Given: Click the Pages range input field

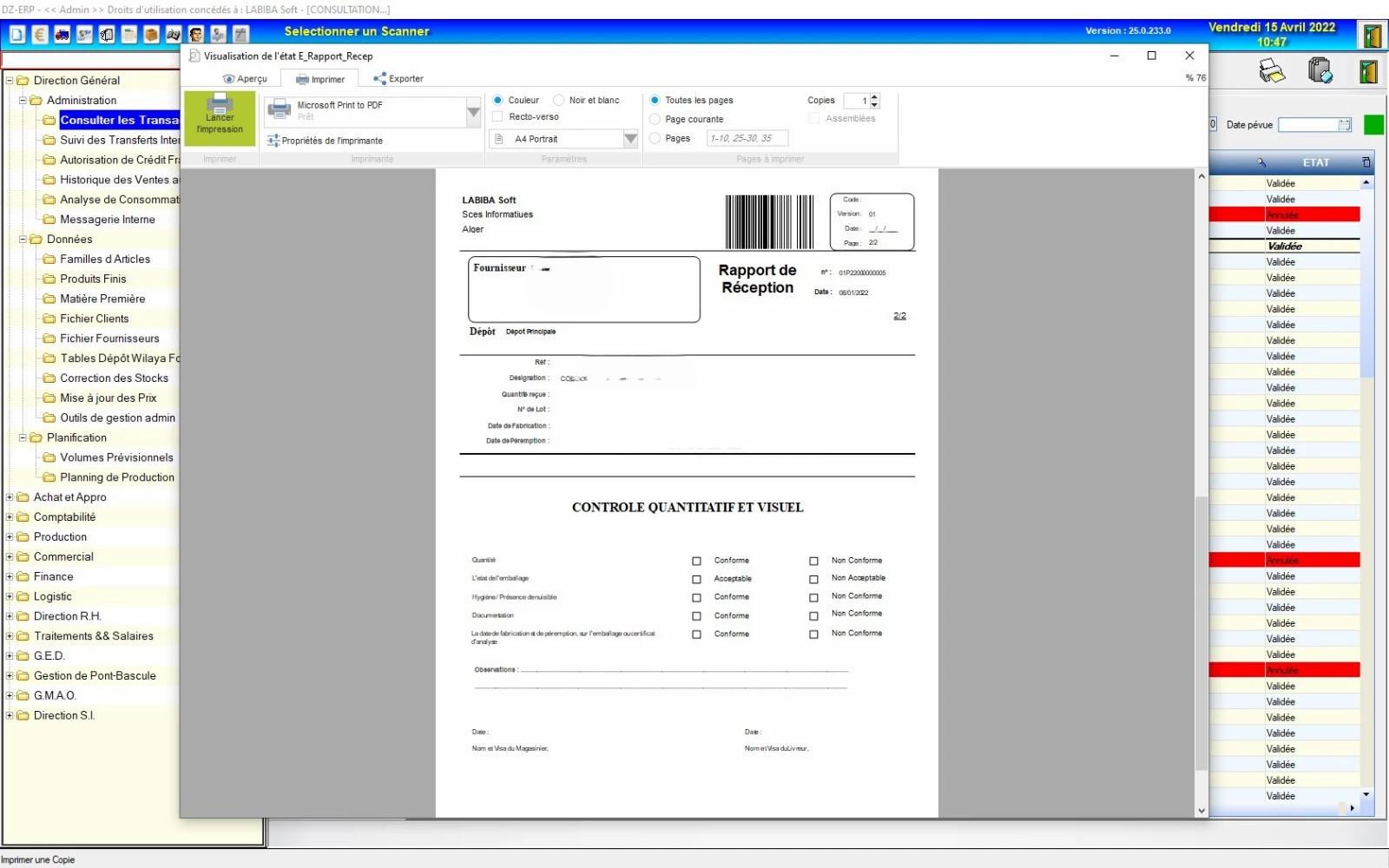Looking at the screenshot, I should coord(747,139).
